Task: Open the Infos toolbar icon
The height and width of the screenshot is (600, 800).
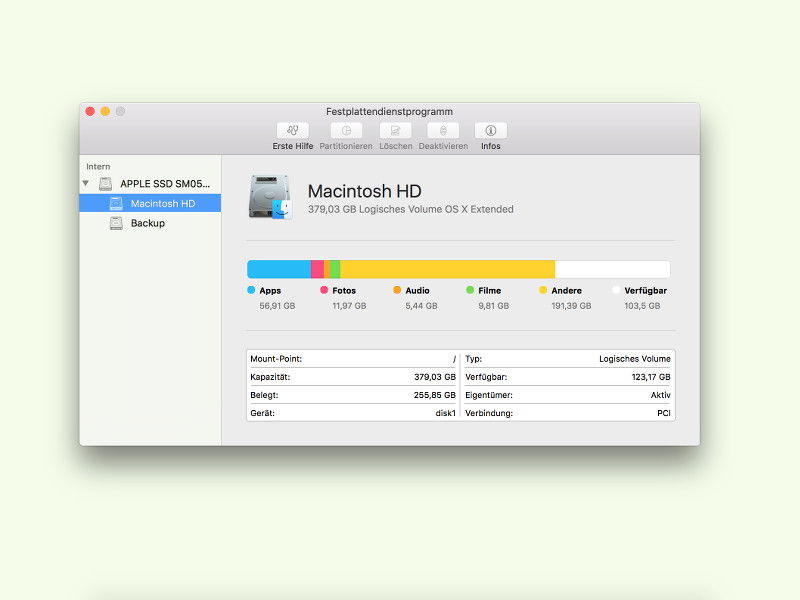Action: tap(490, 131)
